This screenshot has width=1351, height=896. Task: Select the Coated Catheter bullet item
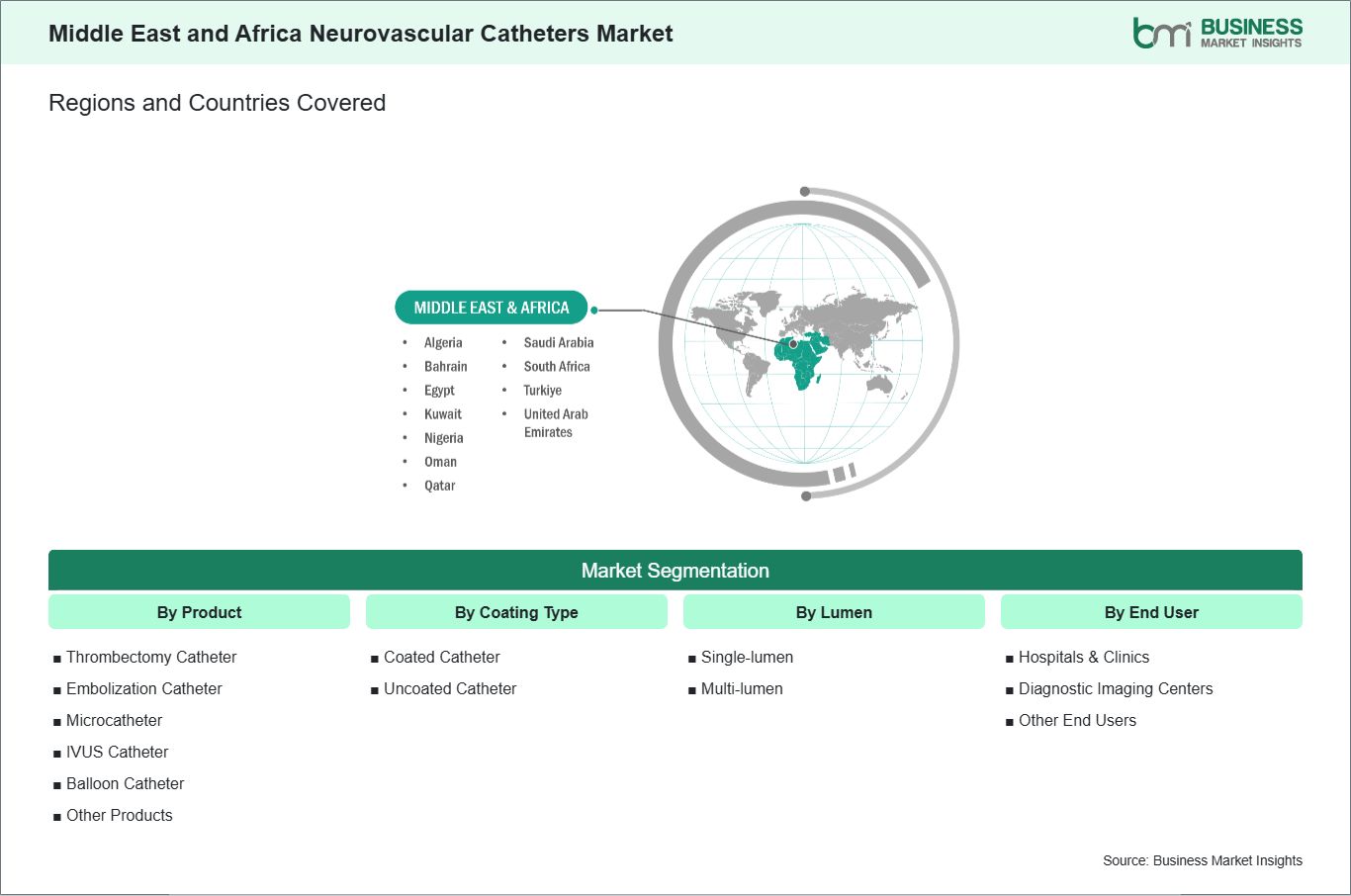[x=440, y=657]
